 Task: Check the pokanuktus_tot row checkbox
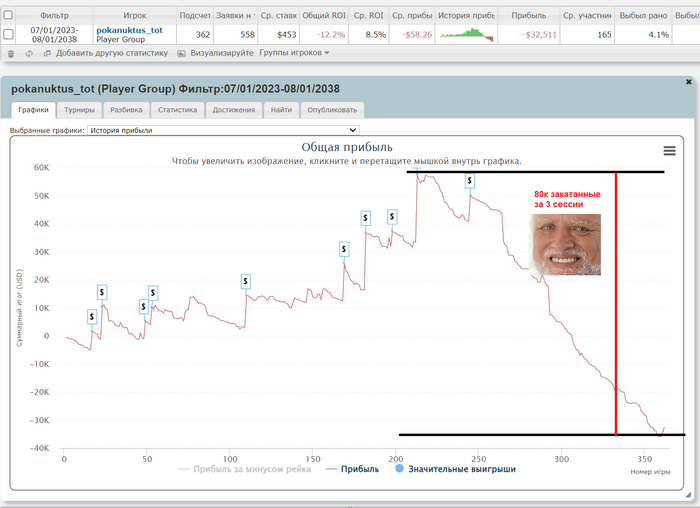tap(8, 34)
